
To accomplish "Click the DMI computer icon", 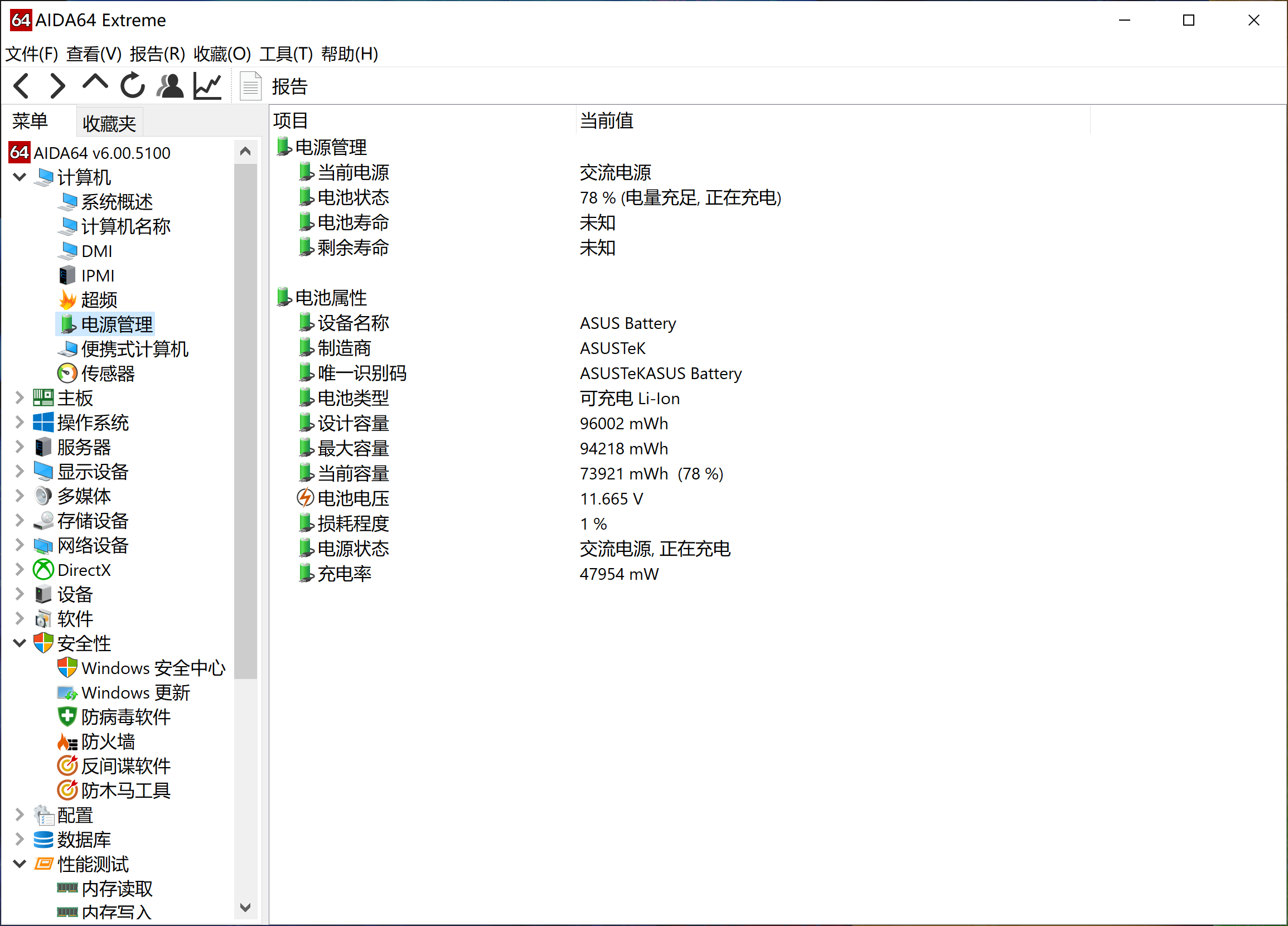I will (67, 250).
